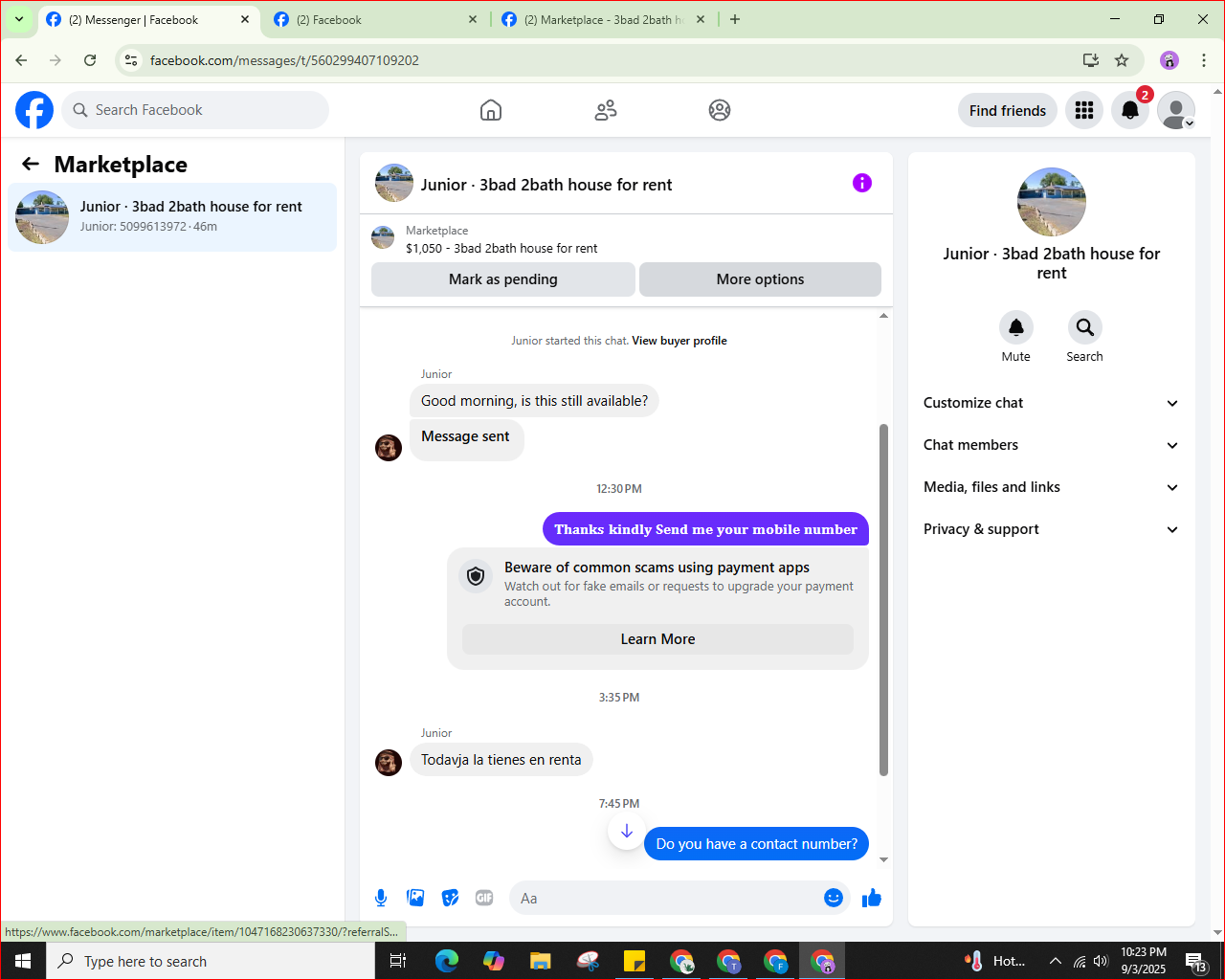Select Junior 3bad 2bath conversation in list
This screenshot has width=1225, height=980.
(x=172, y=217)
